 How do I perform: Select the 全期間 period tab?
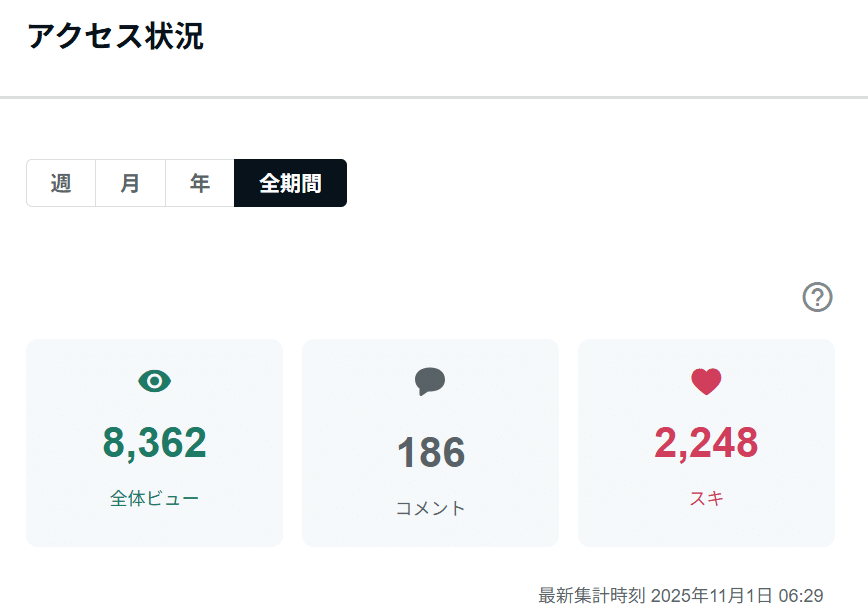tap(291, 183)
